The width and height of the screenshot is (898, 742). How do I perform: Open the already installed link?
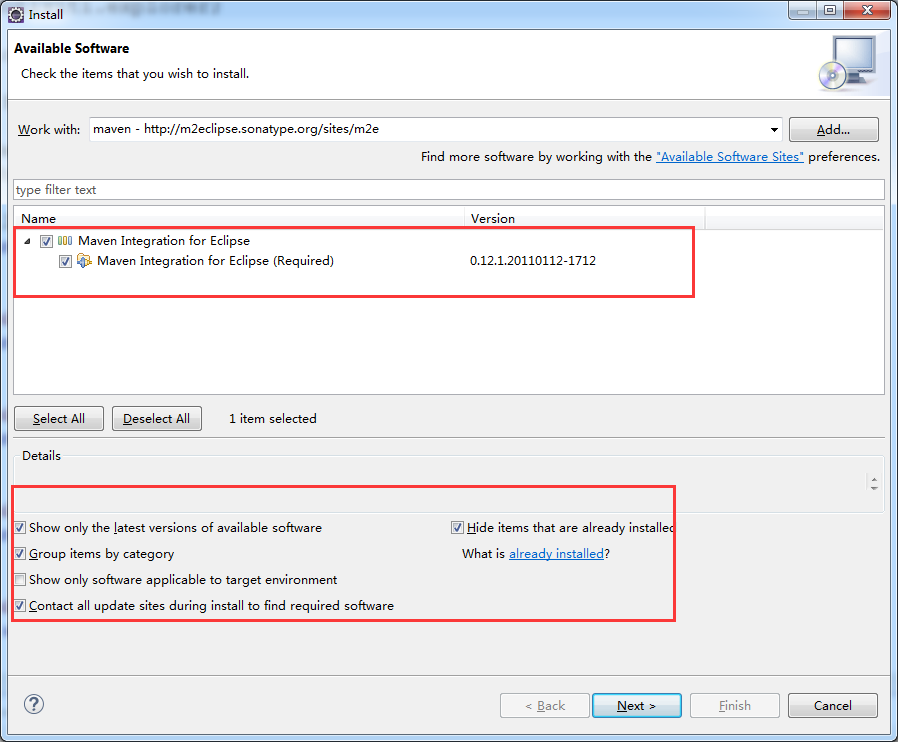click(556, 554)
